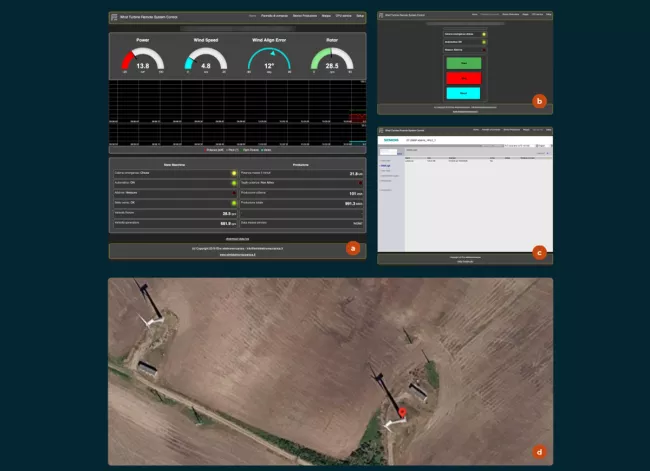Click the orange 'd' badge on the map

pyautogui.click(x=539, y=452)
